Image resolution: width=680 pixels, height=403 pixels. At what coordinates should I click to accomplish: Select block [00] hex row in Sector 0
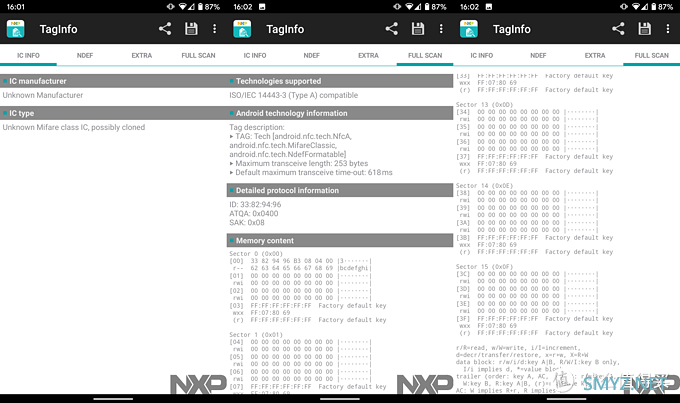[301, 261]
